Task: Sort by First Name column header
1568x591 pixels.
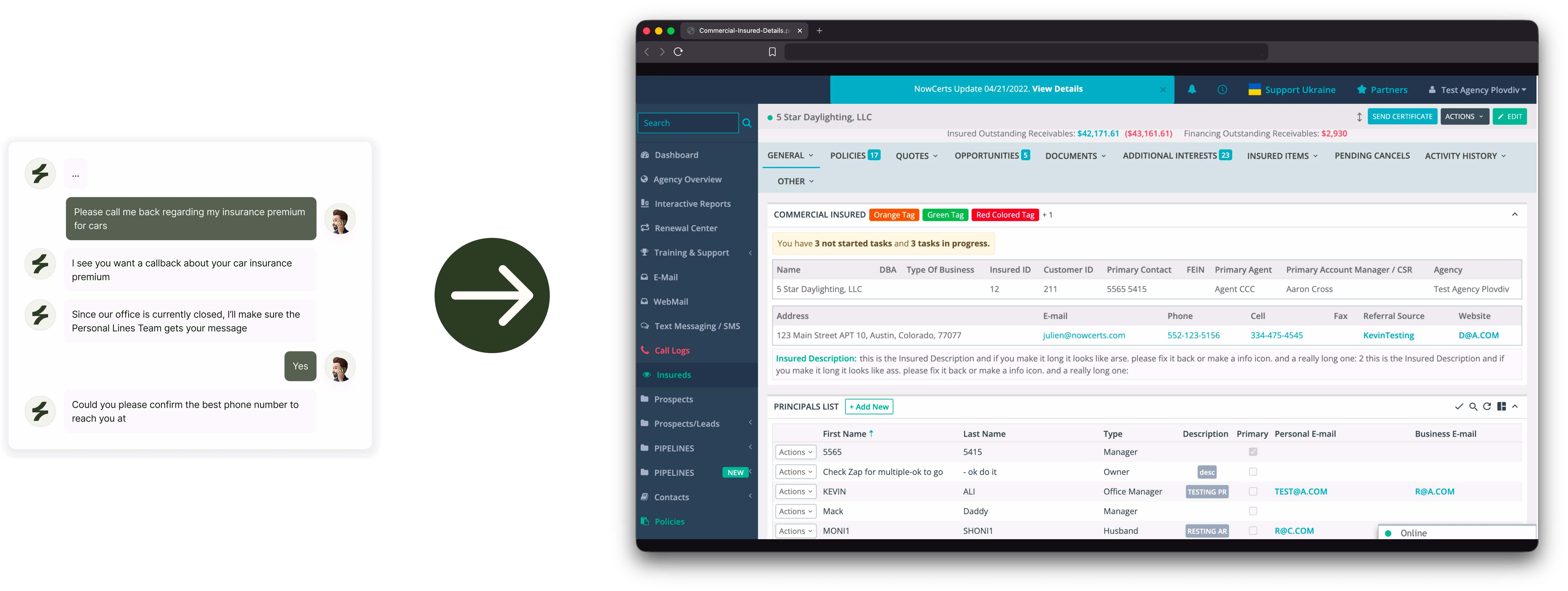Action: point(848,434)
